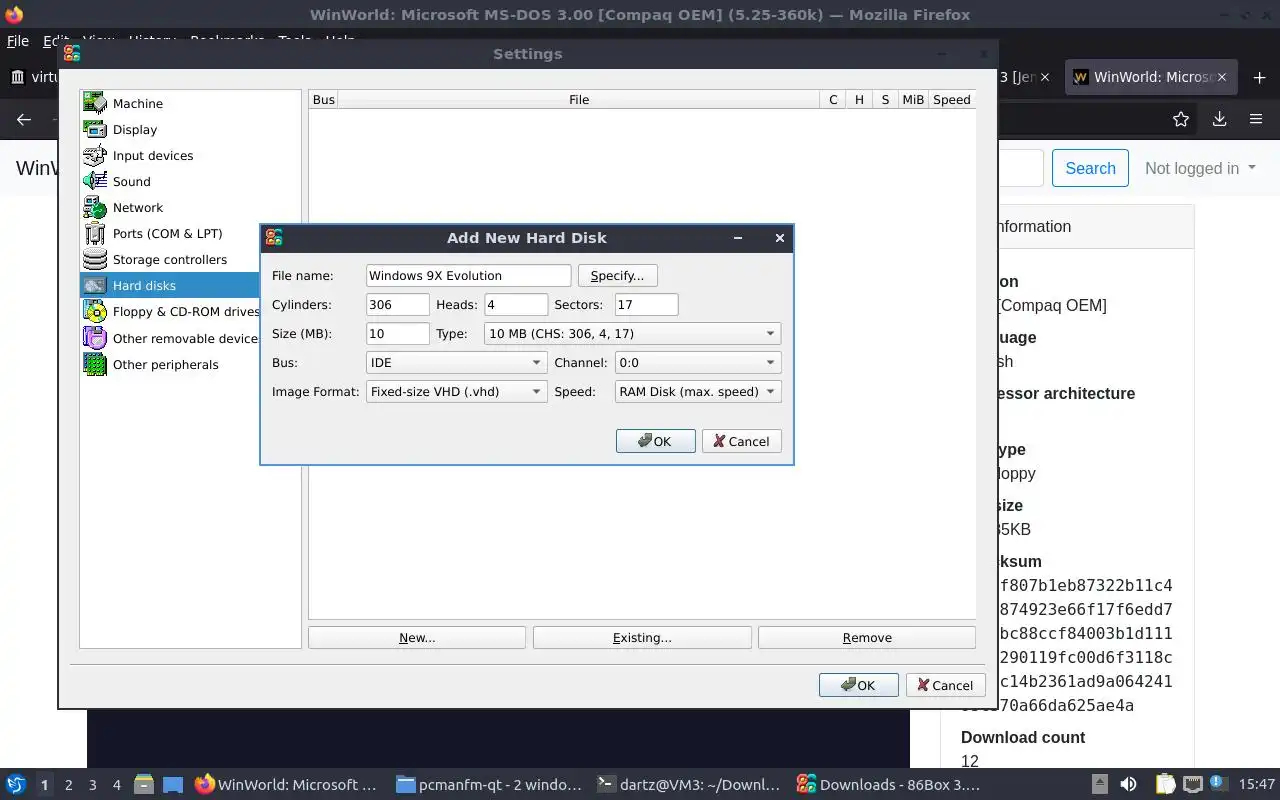The width and height of the screenshot is (1280, 800).
Task: Open the Channel dropdown showing 0:0
Action: tap(698, 362)
